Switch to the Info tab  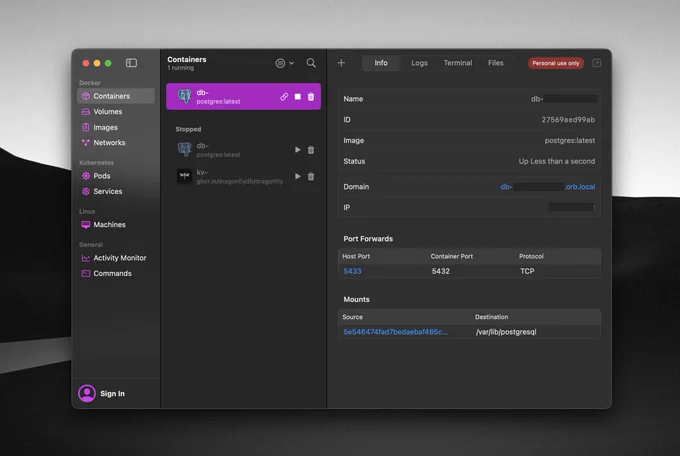381,63
